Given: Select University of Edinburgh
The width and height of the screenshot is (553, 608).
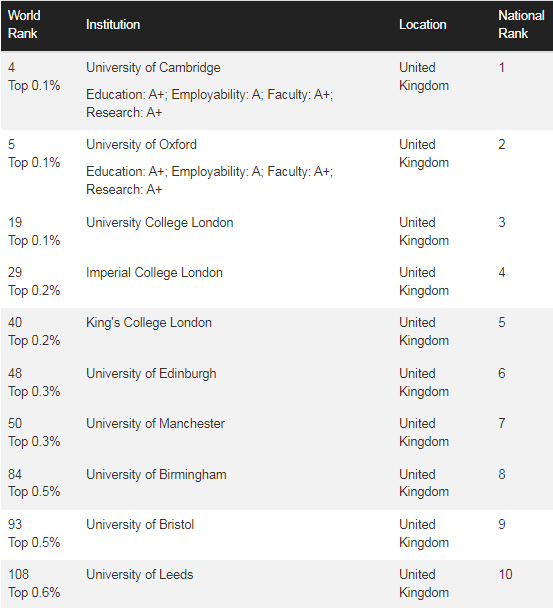Looking at the screenshot, I should [151, 373].
